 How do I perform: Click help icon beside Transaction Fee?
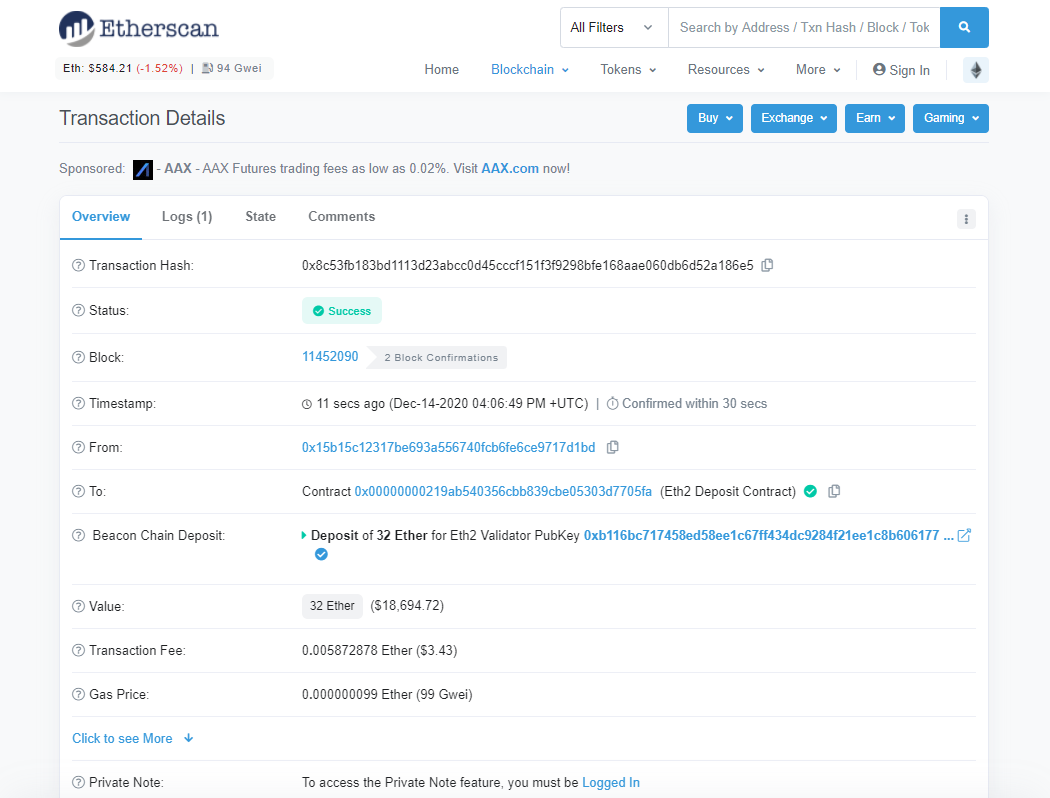[78, 651]
